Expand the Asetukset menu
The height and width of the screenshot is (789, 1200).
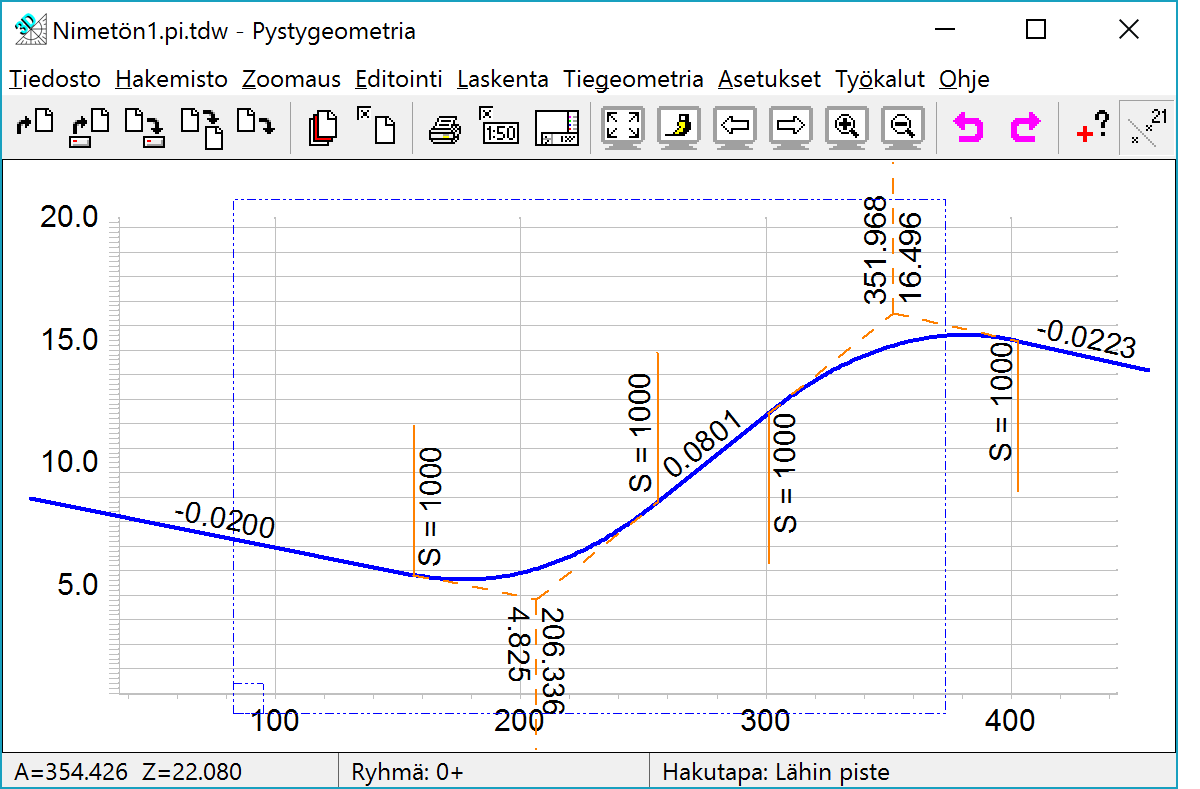[769, 80]
